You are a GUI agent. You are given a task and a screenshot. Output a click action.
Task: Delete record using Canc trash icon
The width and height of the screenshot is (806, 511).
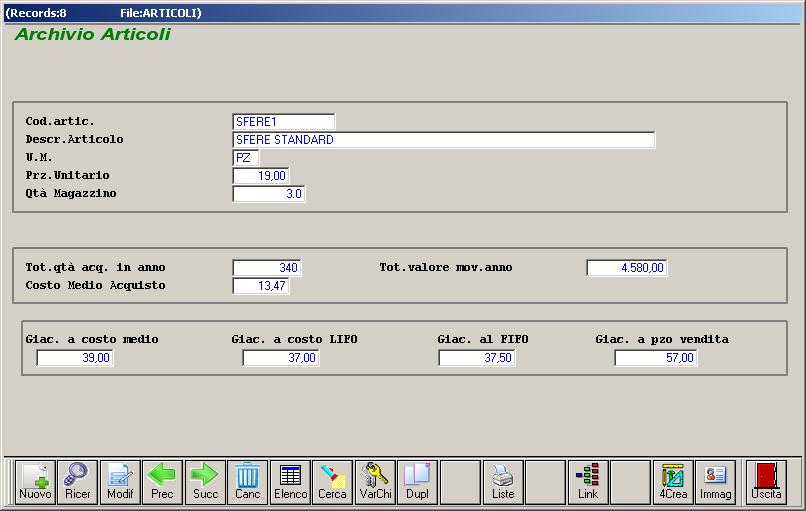pos(248,482)
